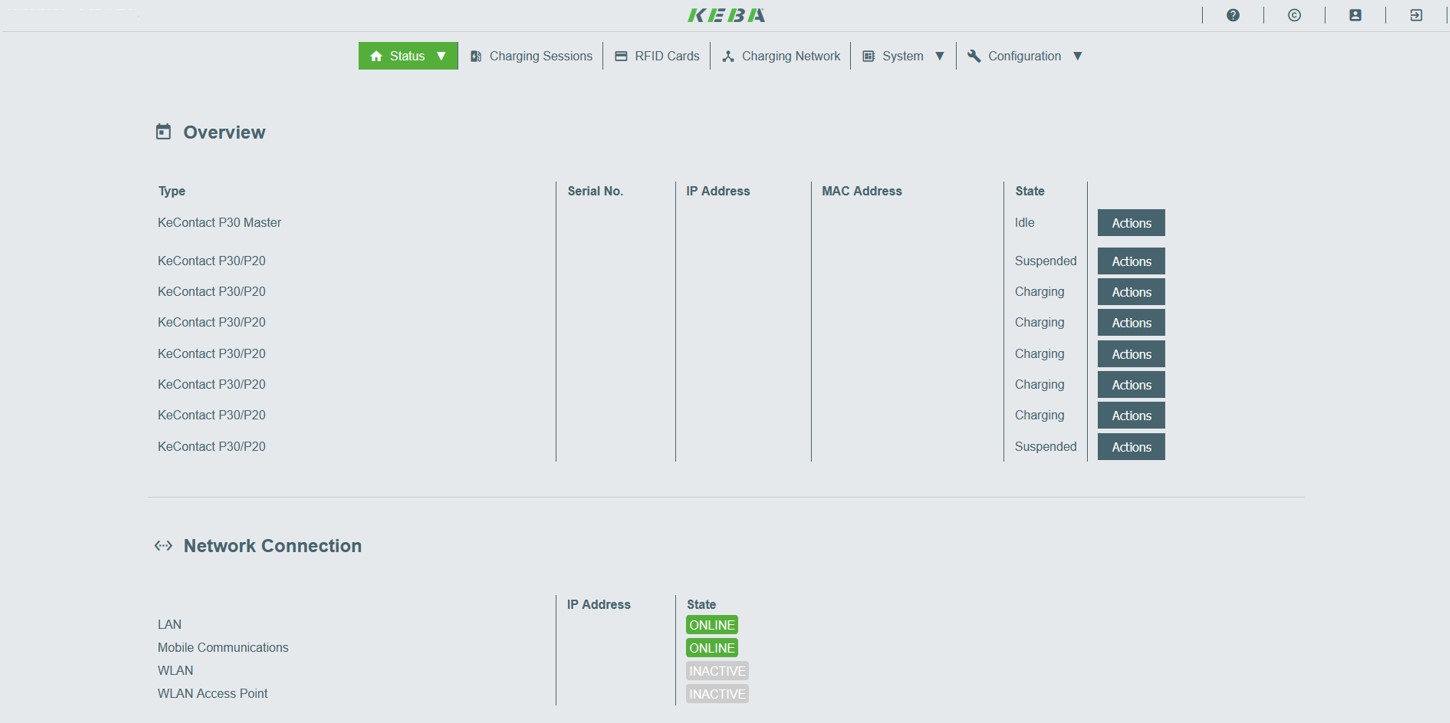Click Actions for KeContact P30 Master
The image size is (1450, 723).
(x=1131, y=223)
